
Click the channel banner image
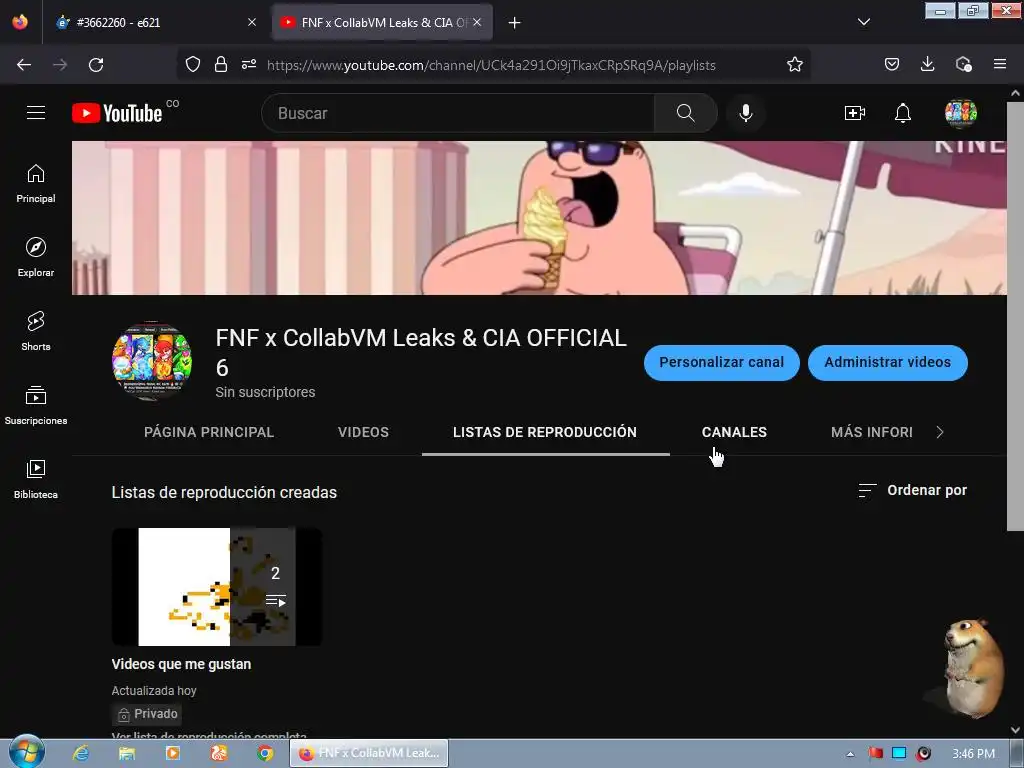[x=539, y=217]
